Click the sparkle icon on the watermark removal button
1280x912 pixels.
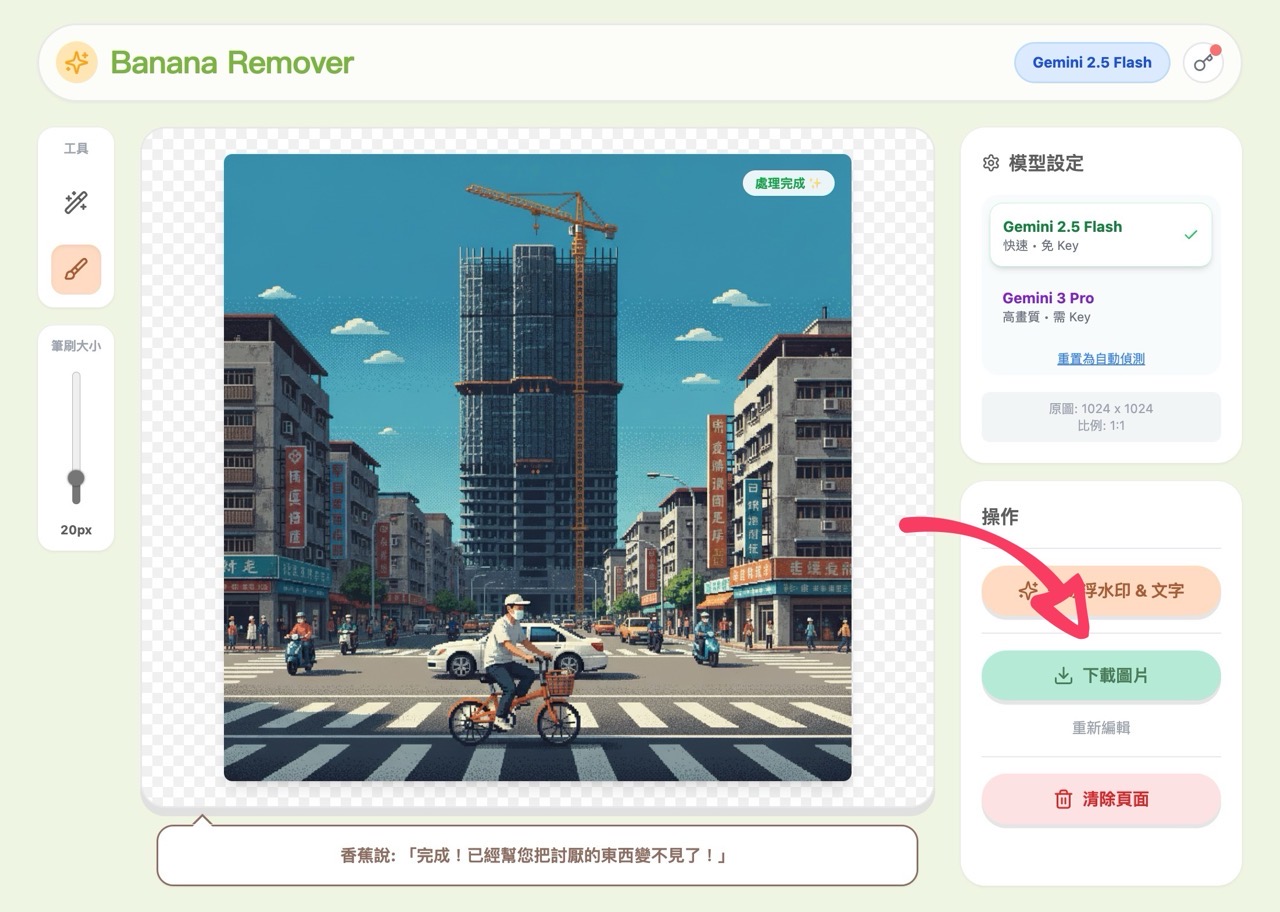(x=1027, y=591)
